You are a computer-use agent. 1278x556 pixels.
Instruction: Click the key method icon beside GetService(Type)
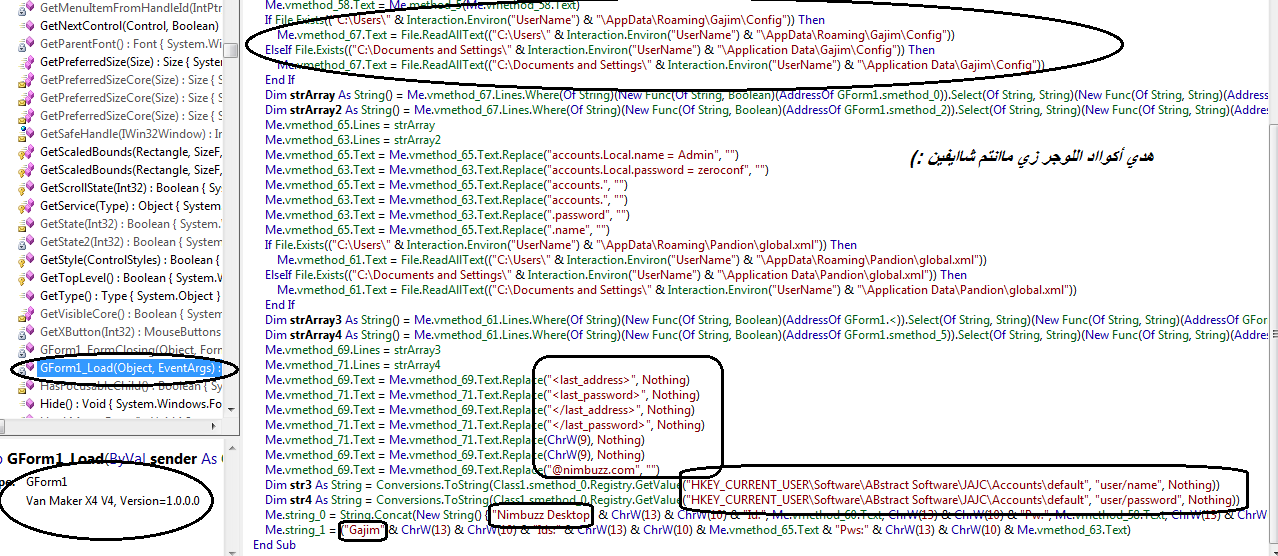(x=27, y=206)
